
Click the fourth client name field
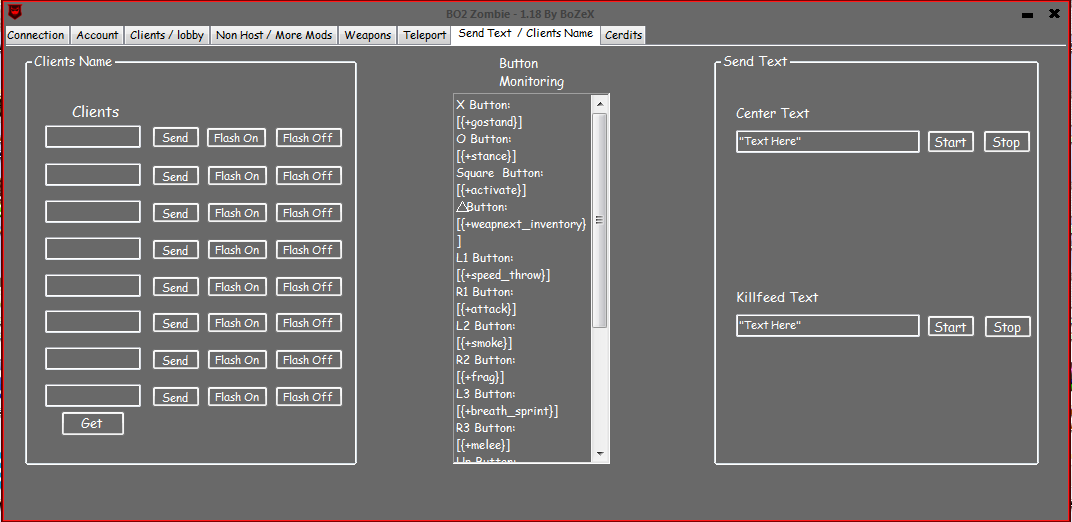point(93,248)
